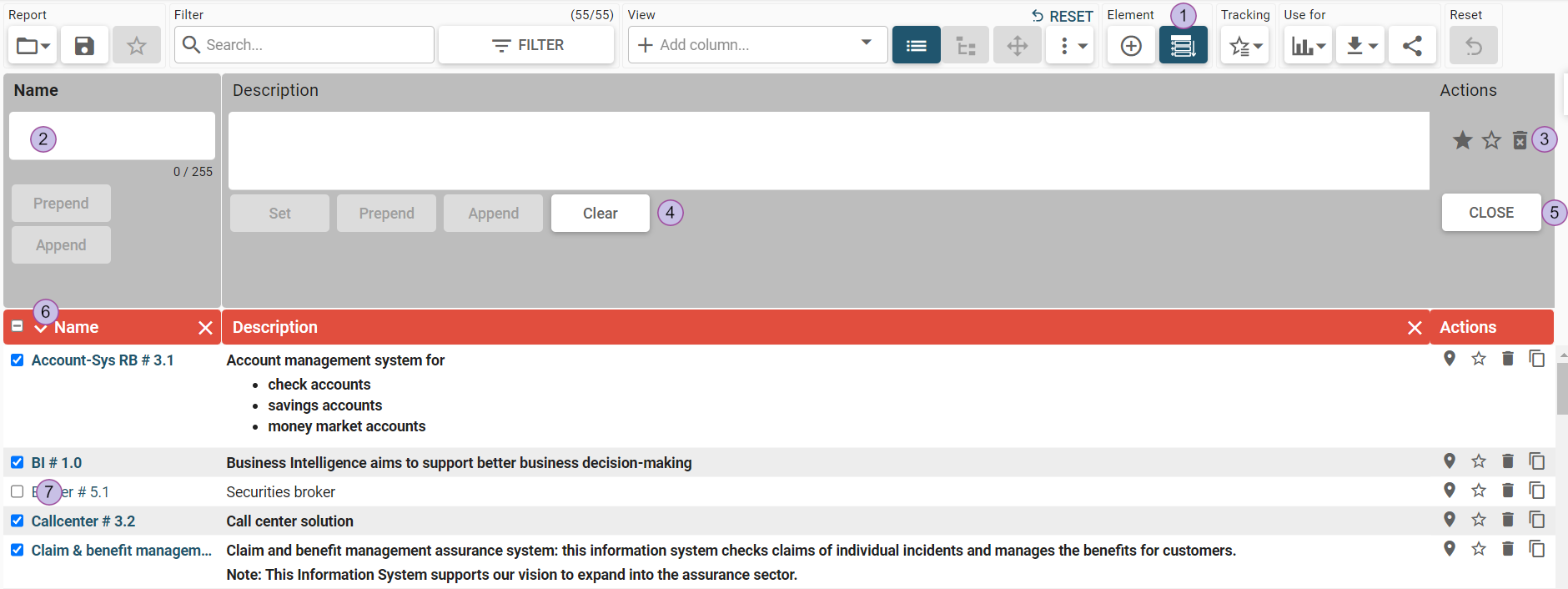Click the Clear description button

click(x=600, y=214)
